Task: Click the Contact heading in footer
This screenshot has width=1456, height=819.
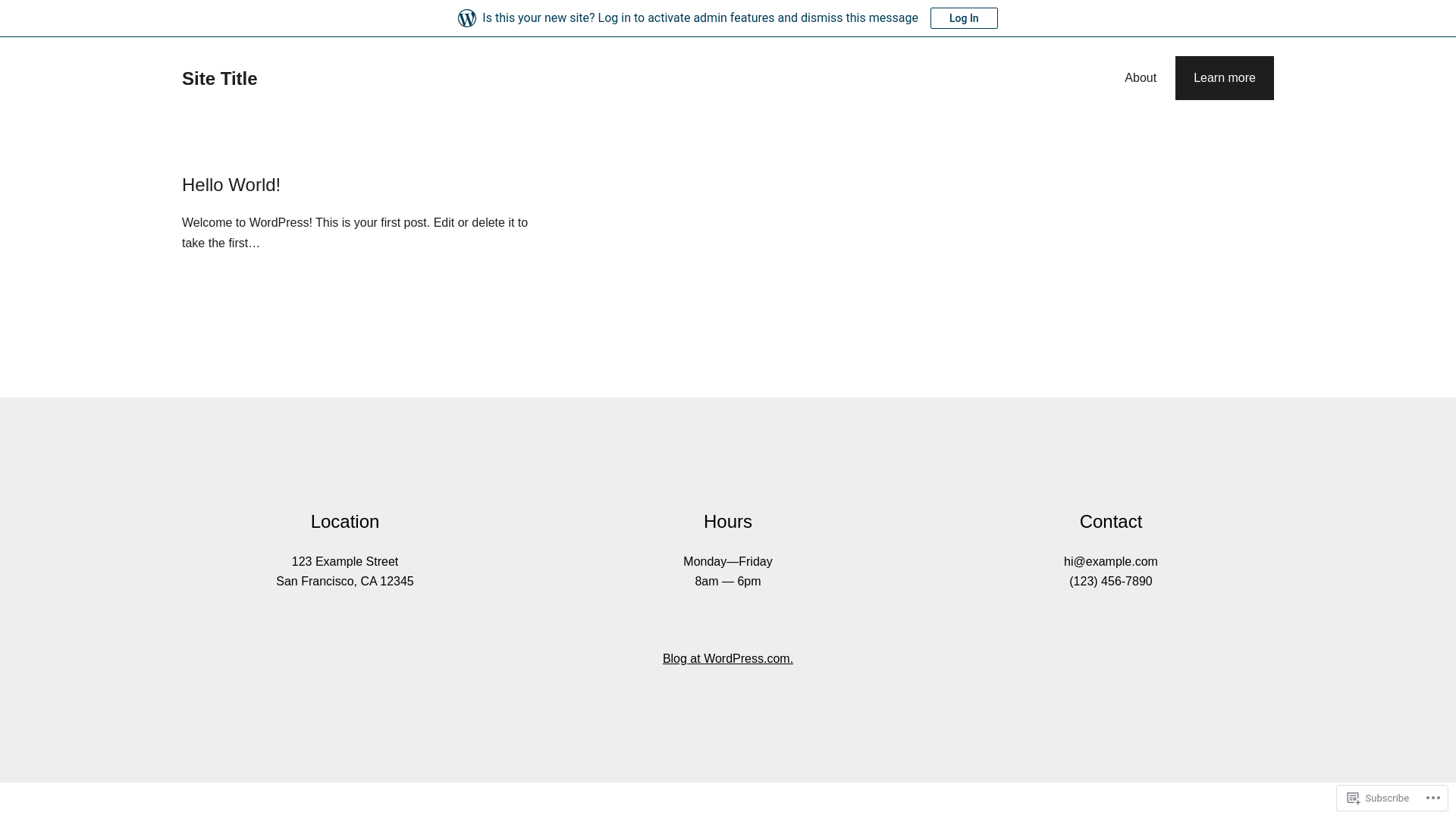Action: click(x=1111, y=522)
